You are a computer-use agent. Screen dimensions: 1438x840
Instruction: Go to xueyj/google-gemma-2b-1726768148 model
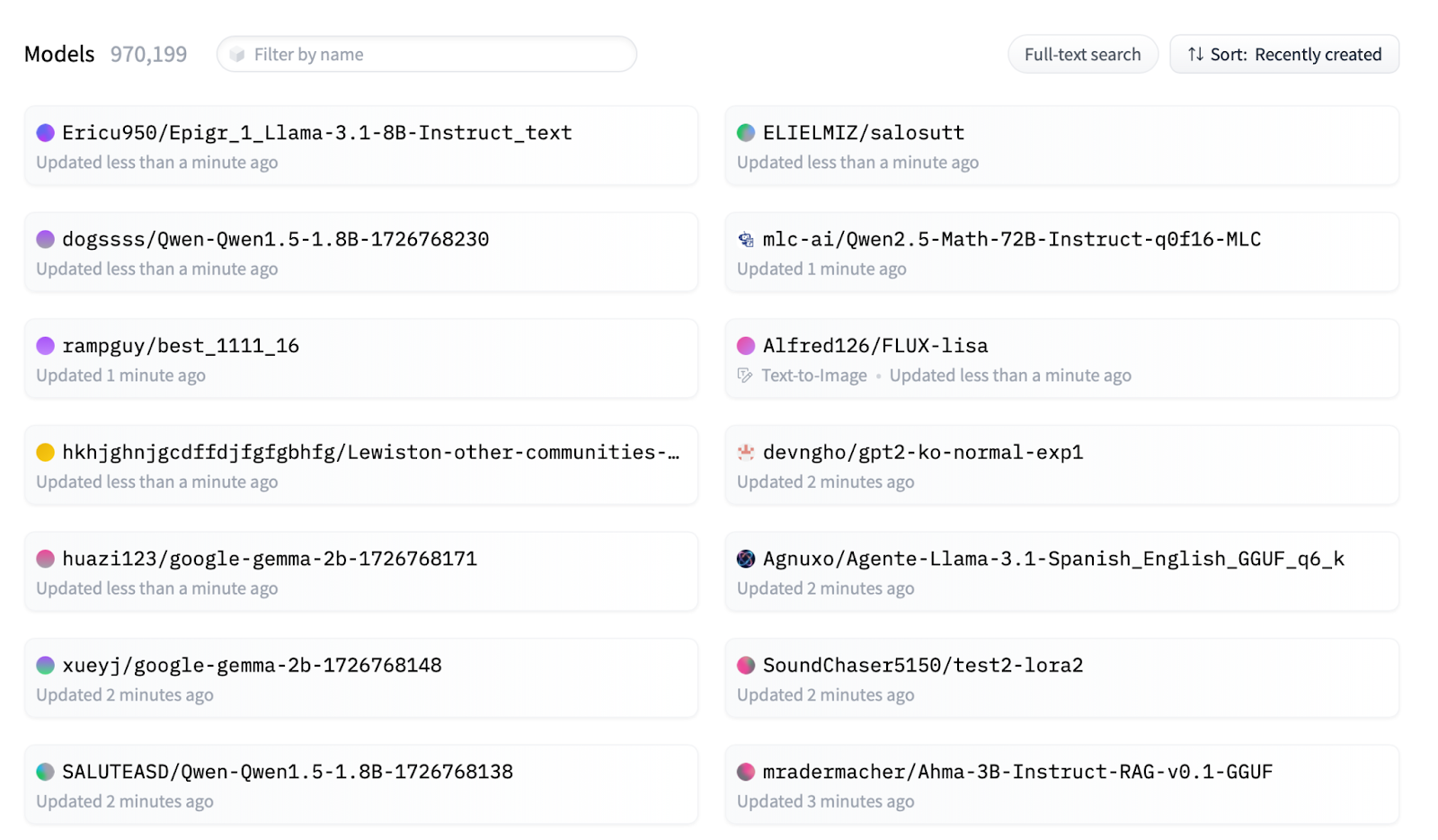click(x=252, y=666)
